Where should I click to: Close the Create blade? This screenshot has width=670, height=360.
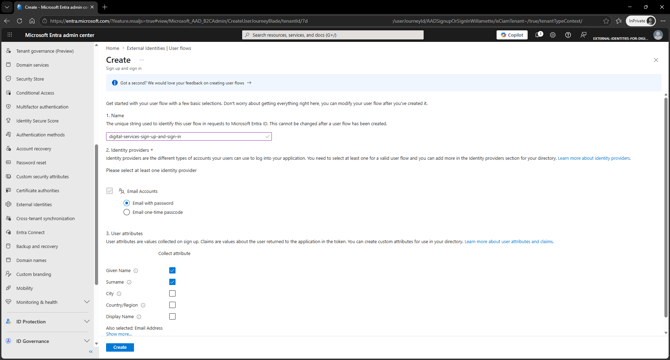(656, 60)
